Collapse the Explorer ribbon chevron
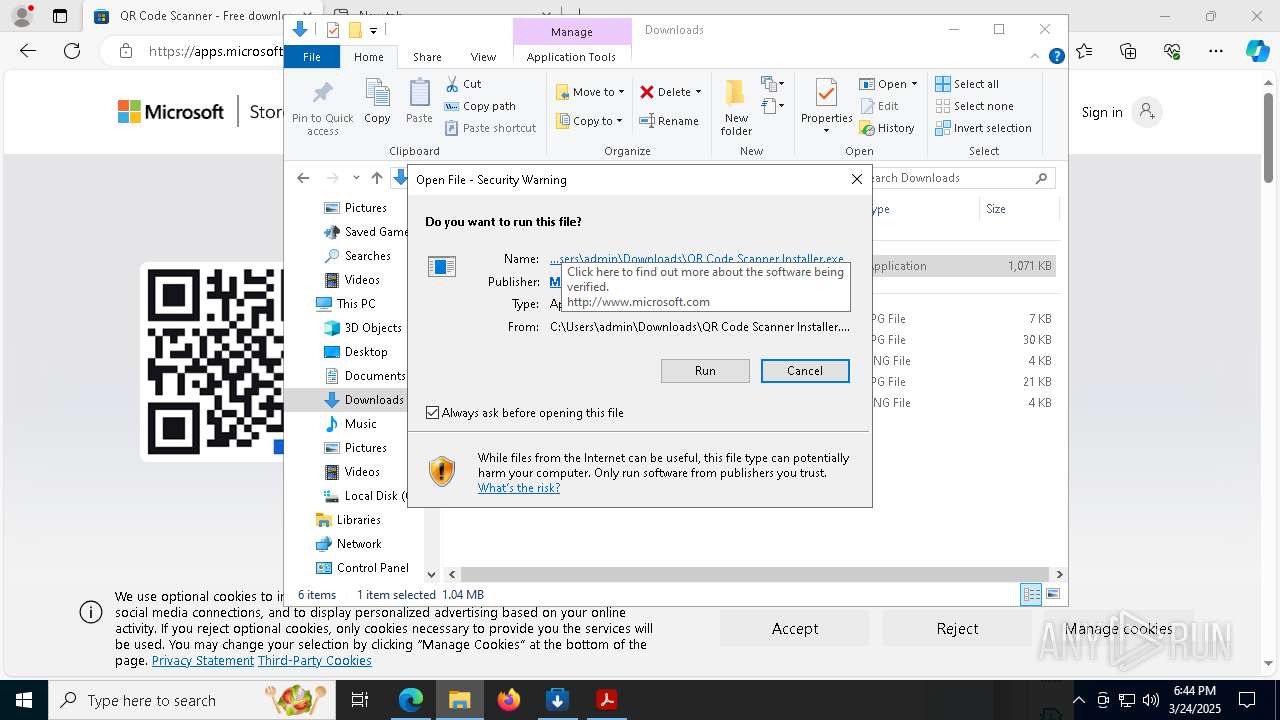The width and height of the screenshot is (1280, 720). (x=1036, y=57)
